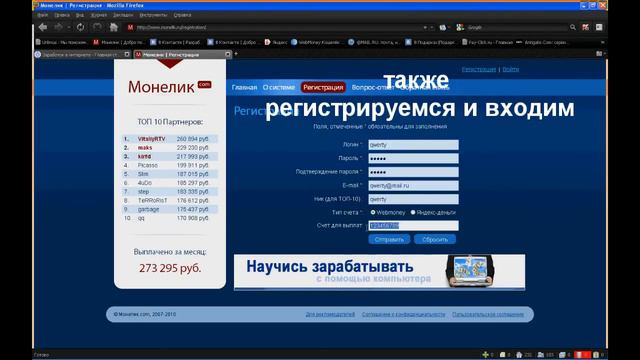Click the Научись зарабатывать banner
Viewport: 640px width, 360px height.
click(x=379, y=272)
